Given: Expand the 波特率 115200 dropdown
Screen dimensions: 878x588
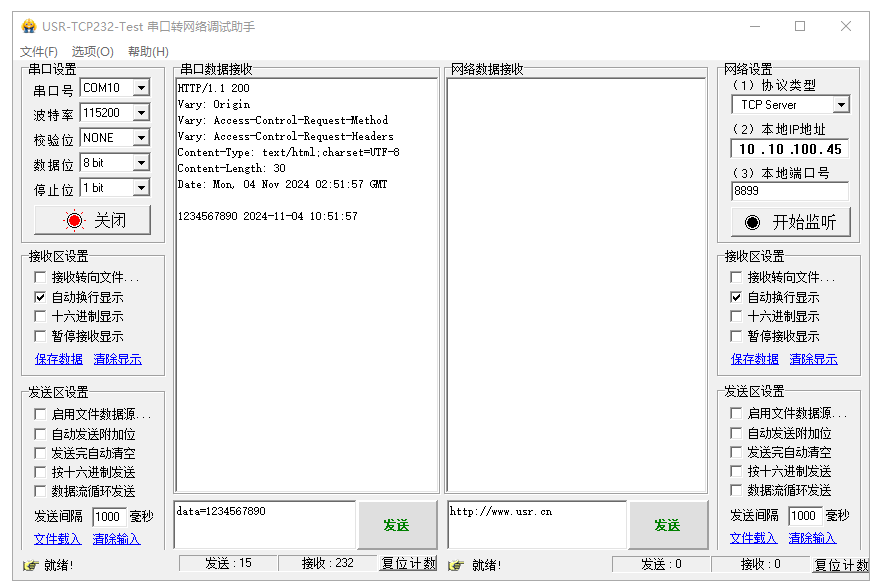Looking at the screenshot, I should pyautogui.click(x=142, y=113).
